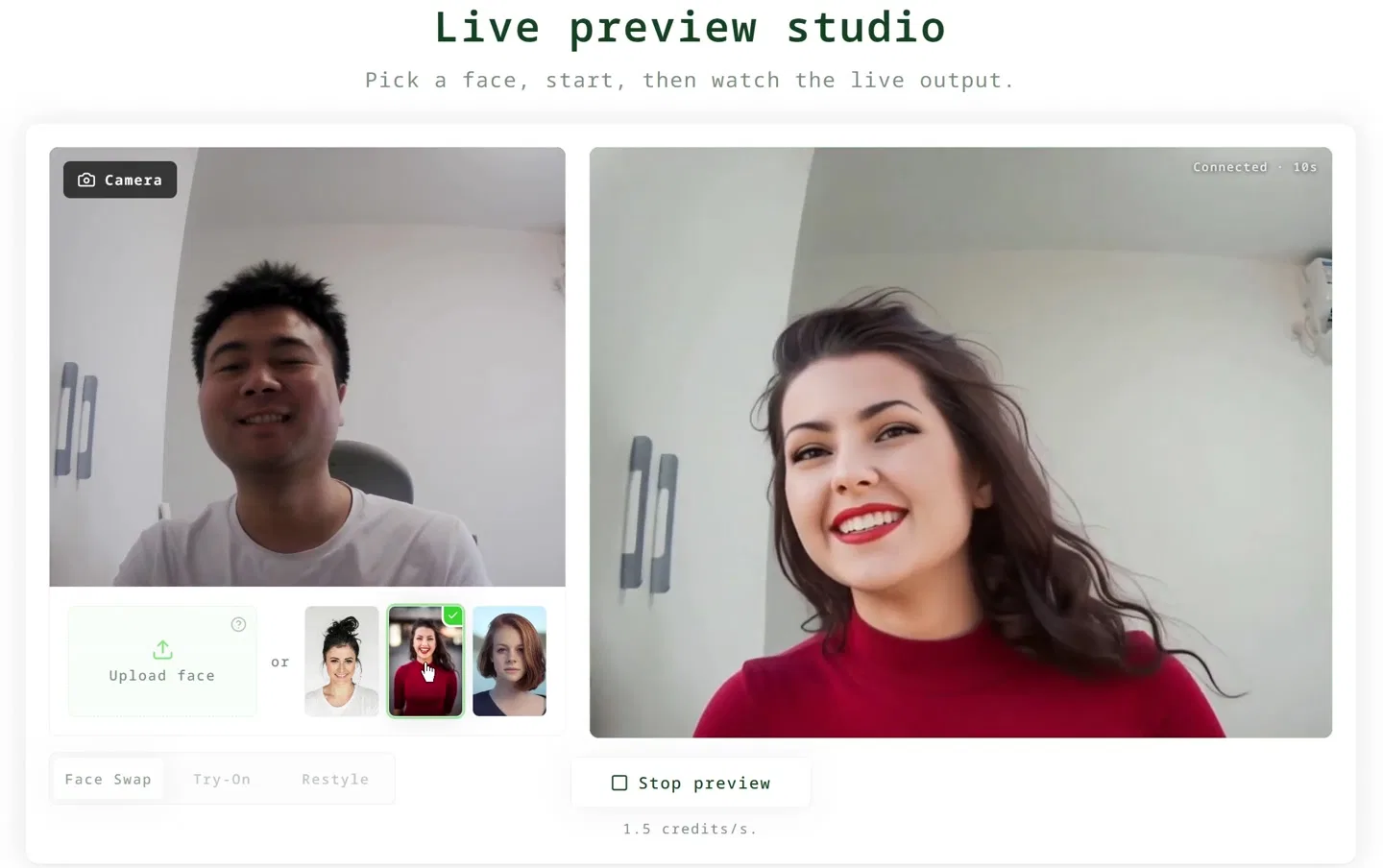Screen dimensions: 1383x868
Task: Click the '1.5 credits/s.' text
Action: click(690, 829)
